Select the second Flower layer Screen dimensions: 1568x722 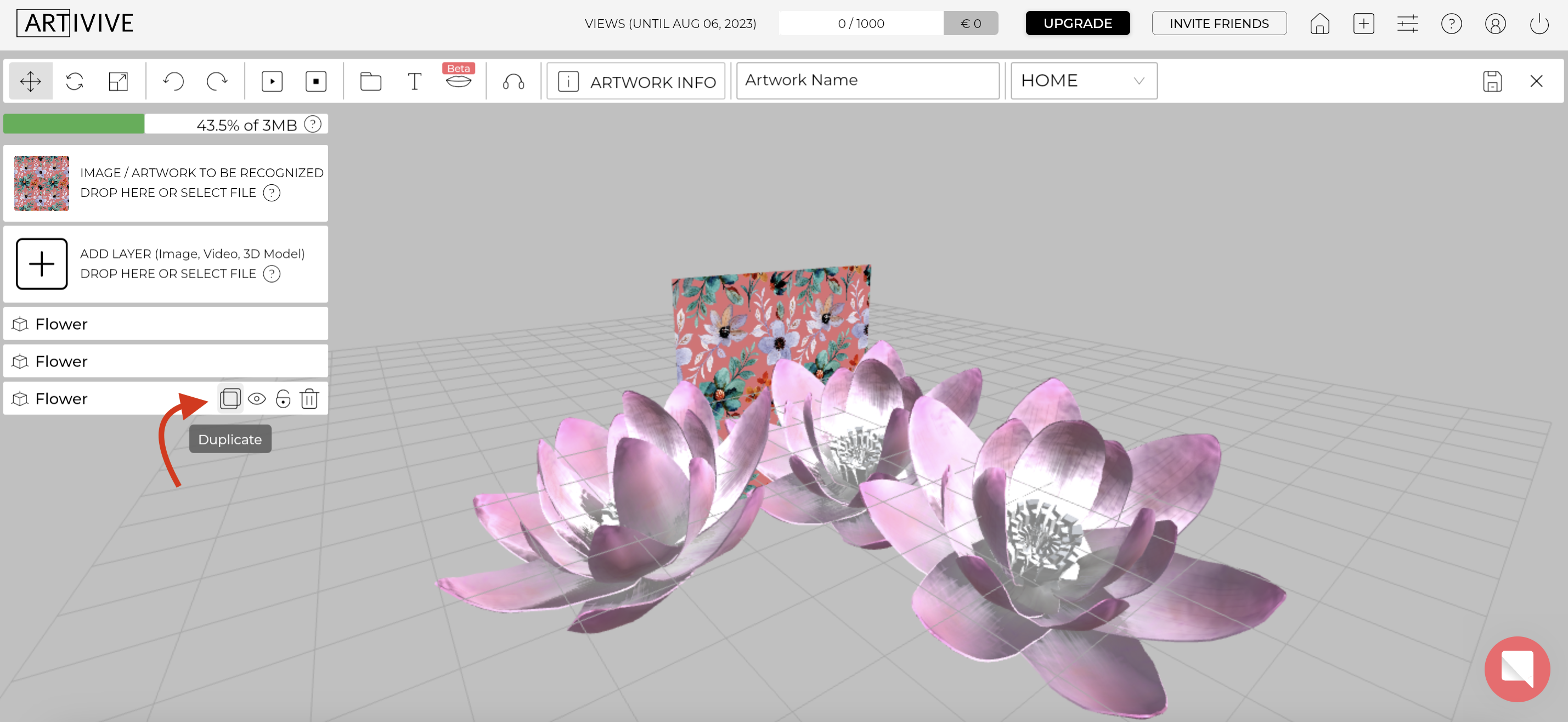pyautogui.click(x=166, y=361)
